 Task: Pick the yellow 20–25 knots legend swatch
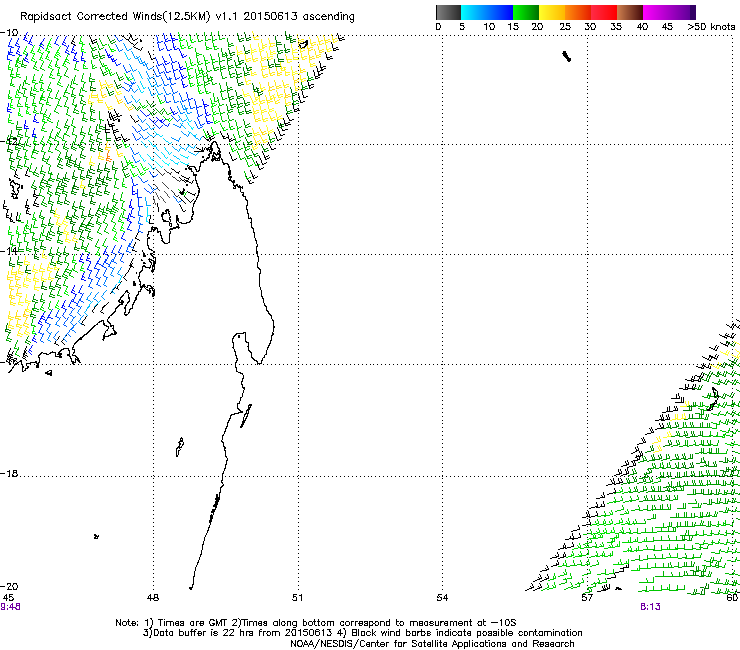(552, 12)
